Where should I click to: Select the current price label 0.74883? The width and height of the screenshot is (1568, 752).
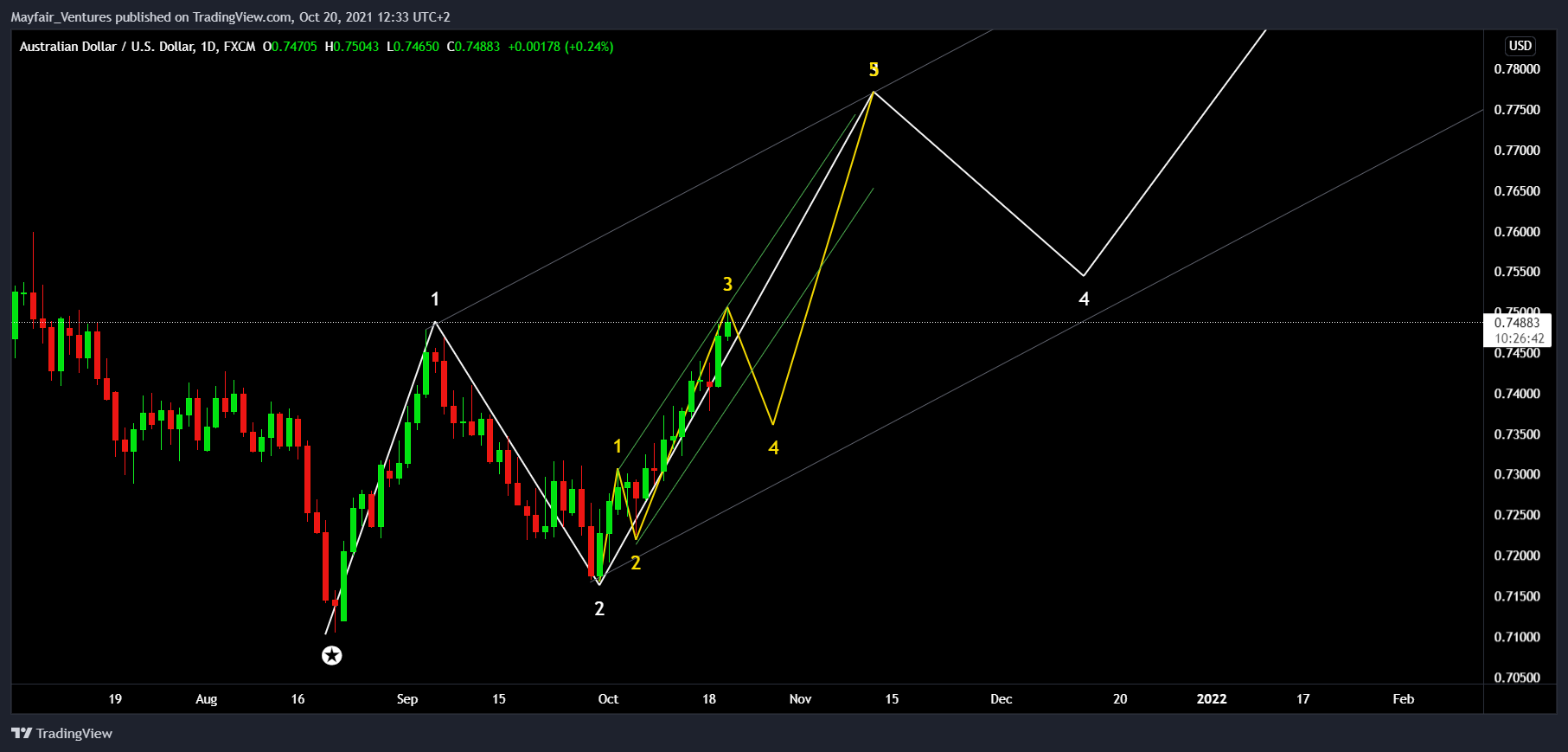[x=1518, y=323]
